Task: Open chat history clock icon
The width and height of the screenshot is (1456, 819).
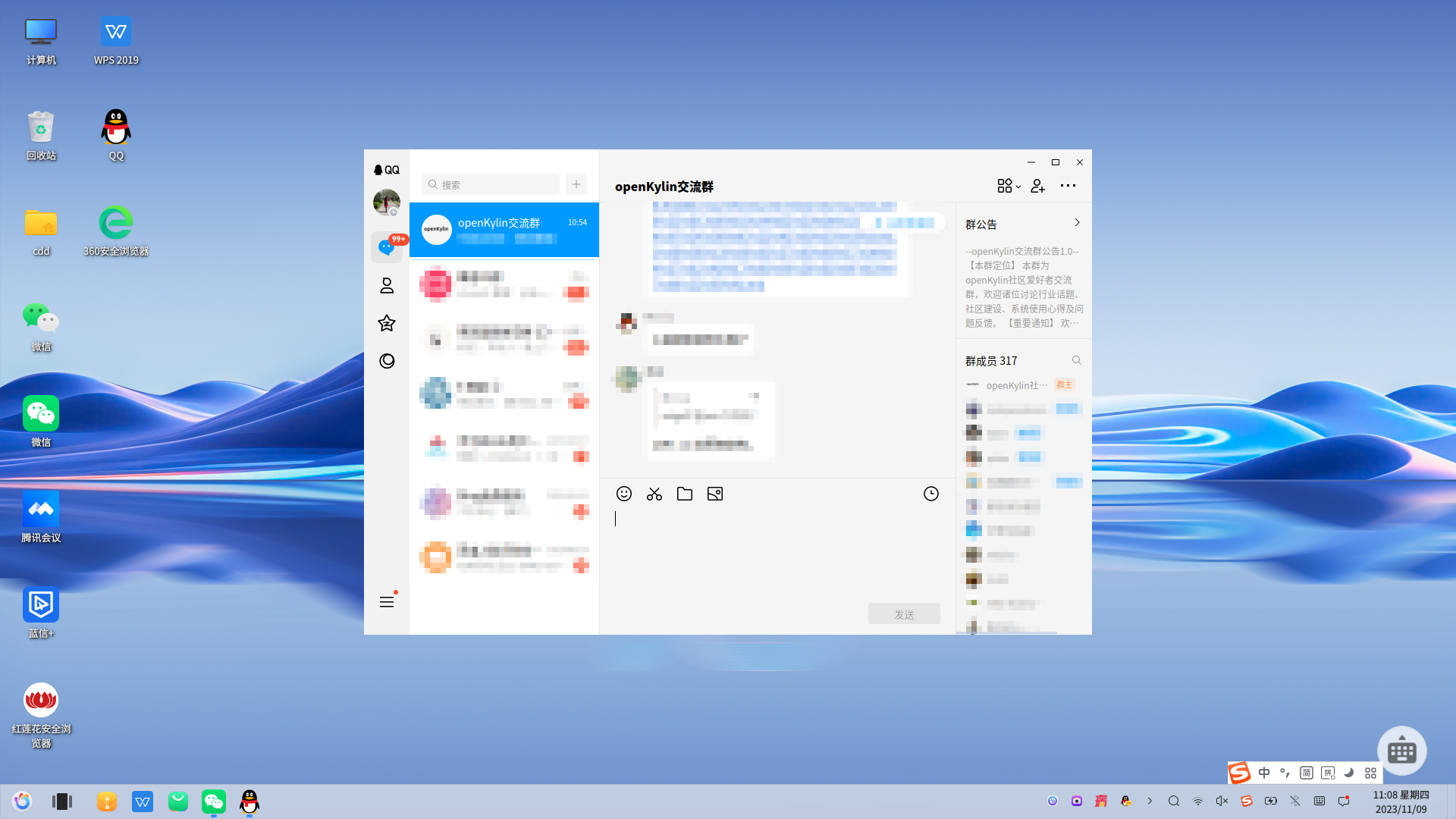Action: point(930,494)
